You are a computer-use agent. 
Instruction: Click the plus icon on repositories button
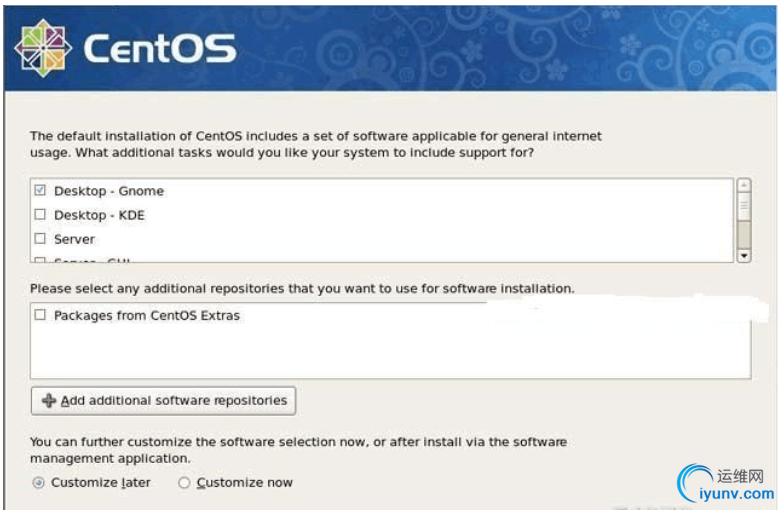point(49,401)
